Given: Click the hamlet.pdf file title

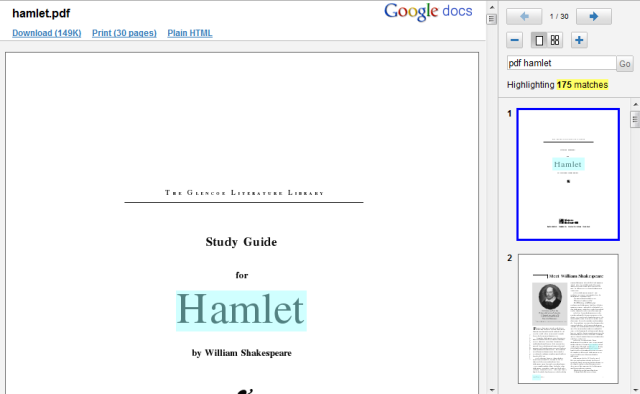Looking at the screenshot, I should pyautogui.click(x=41, y=13).
